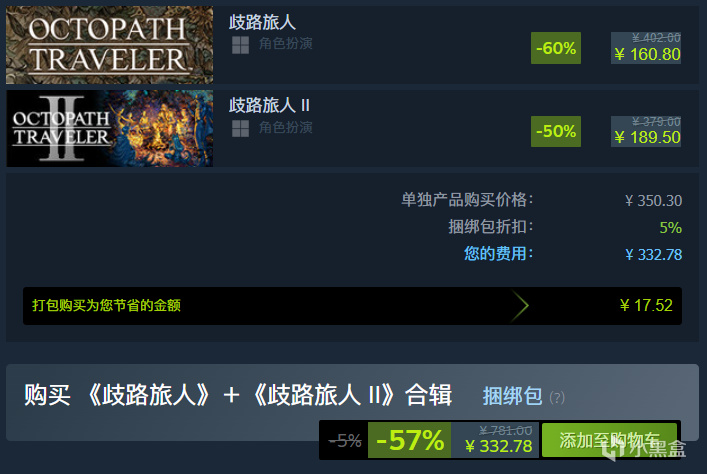This screenshot has width=707, height=474.
Task: Click the (?) help icon beside 捆绑包
Action: [x=557, y=398]
